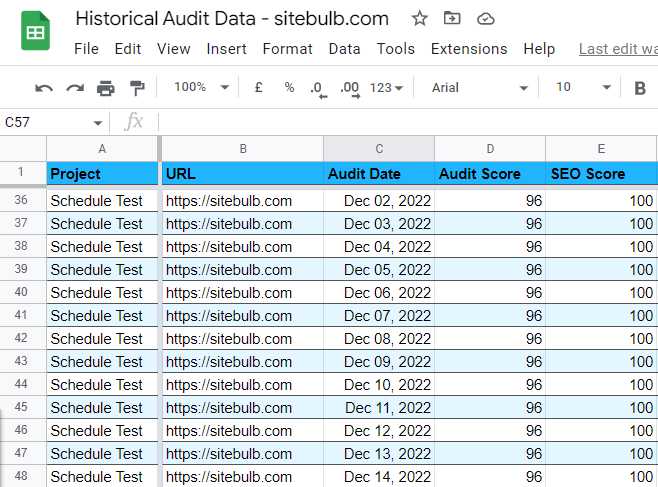Click the SEO Score header cell
The image size is (658, 487).
click(601, 174)
